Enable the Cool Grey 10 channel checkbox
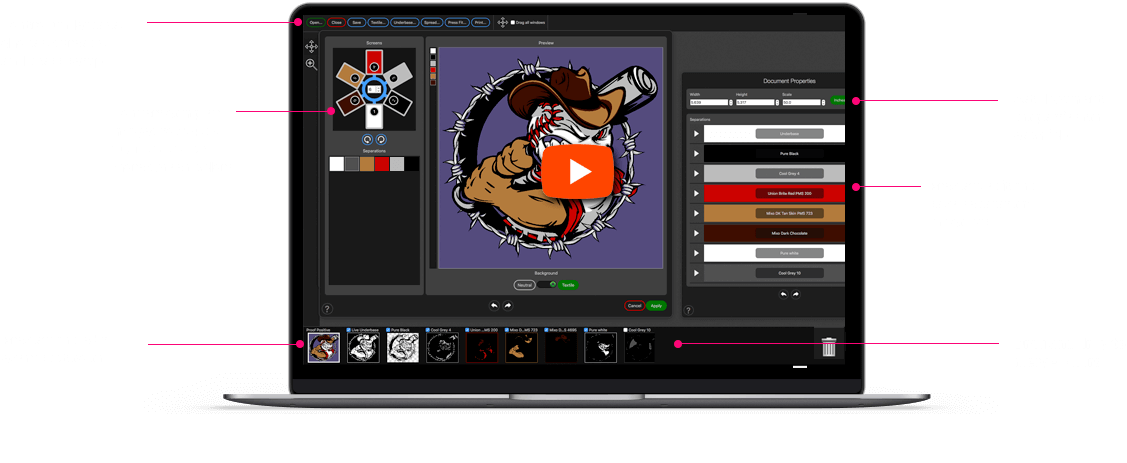 (x=626, y=330)
